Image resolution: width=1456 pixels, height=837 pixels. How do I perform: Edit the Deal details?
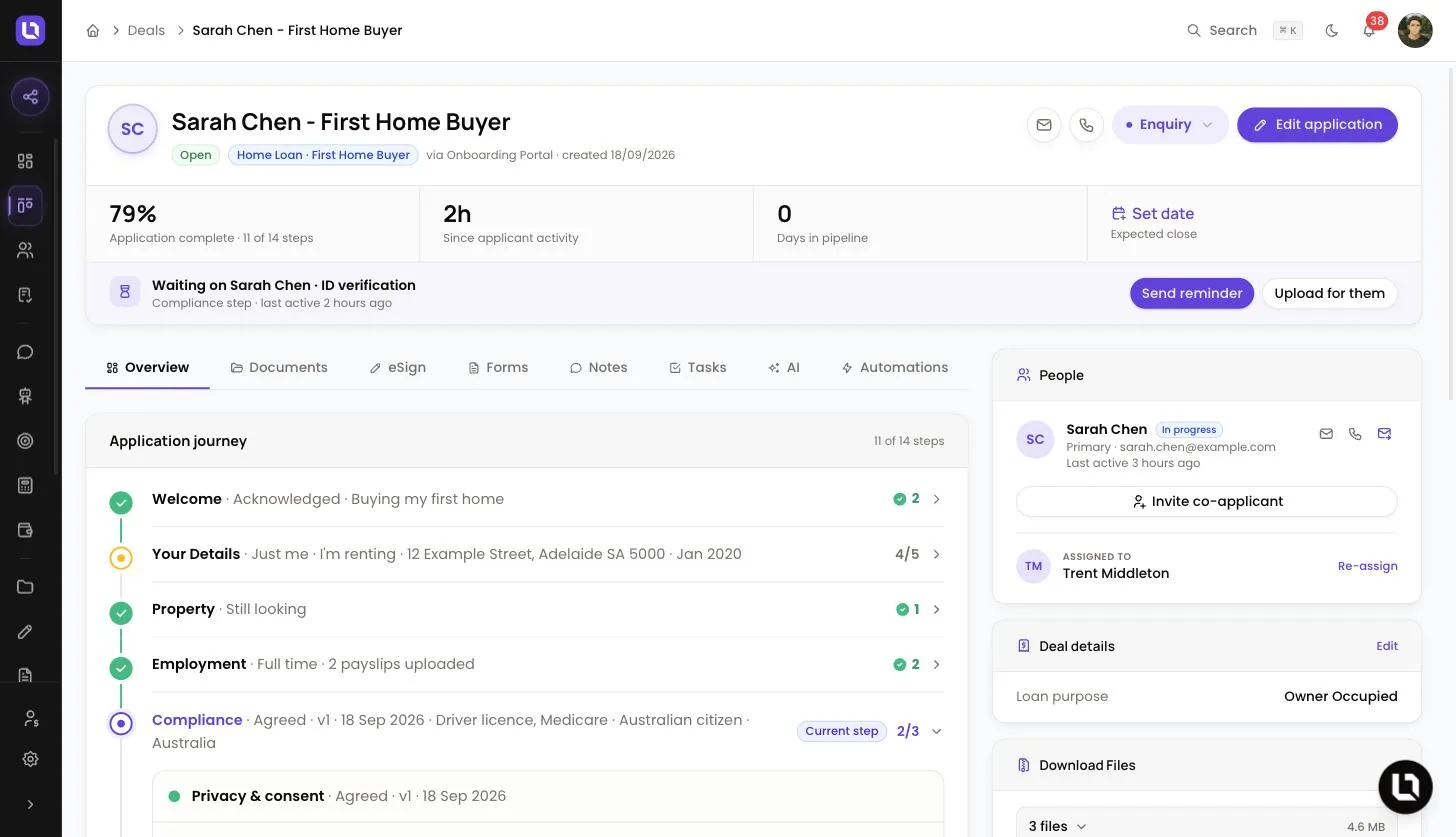point(1386,646)
